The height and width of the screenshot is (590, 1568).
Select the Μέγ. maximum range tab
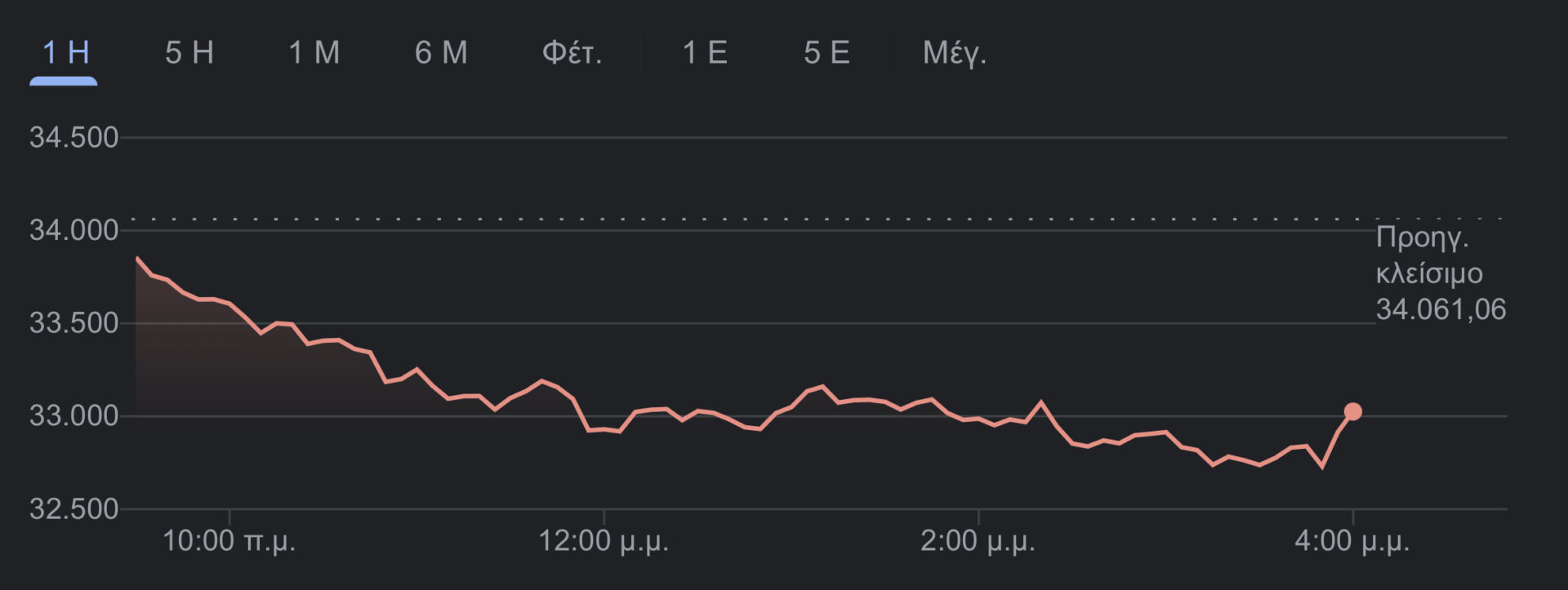(x=954, y=53)
